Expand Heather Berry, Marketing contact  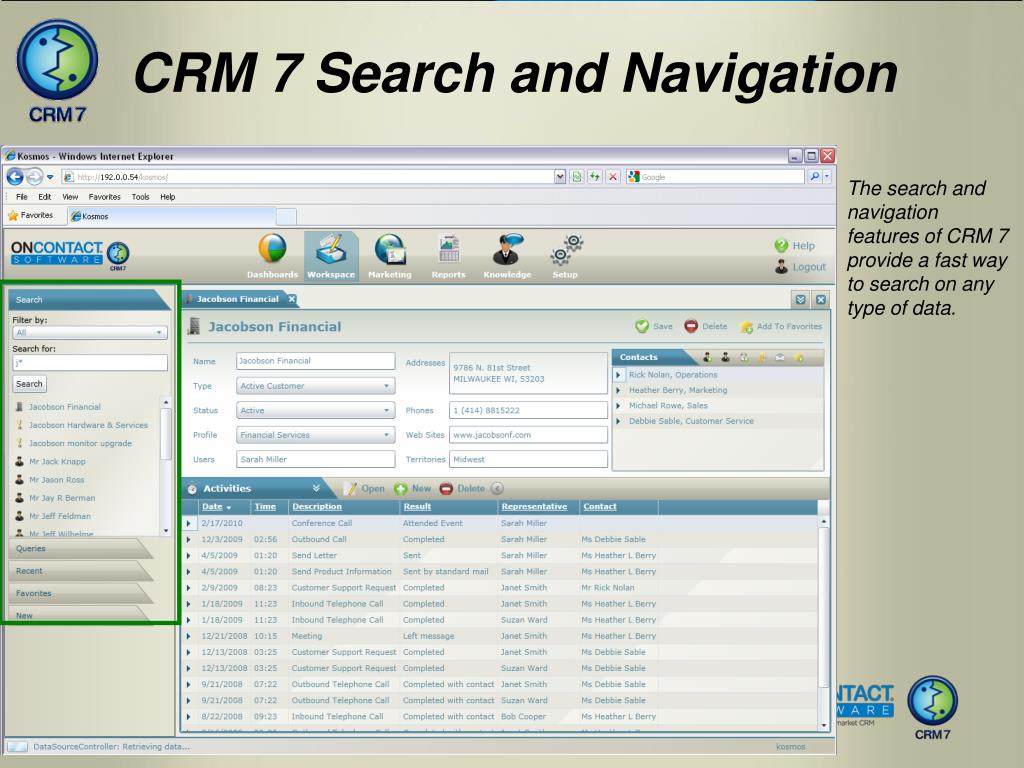tap(618, 391)
